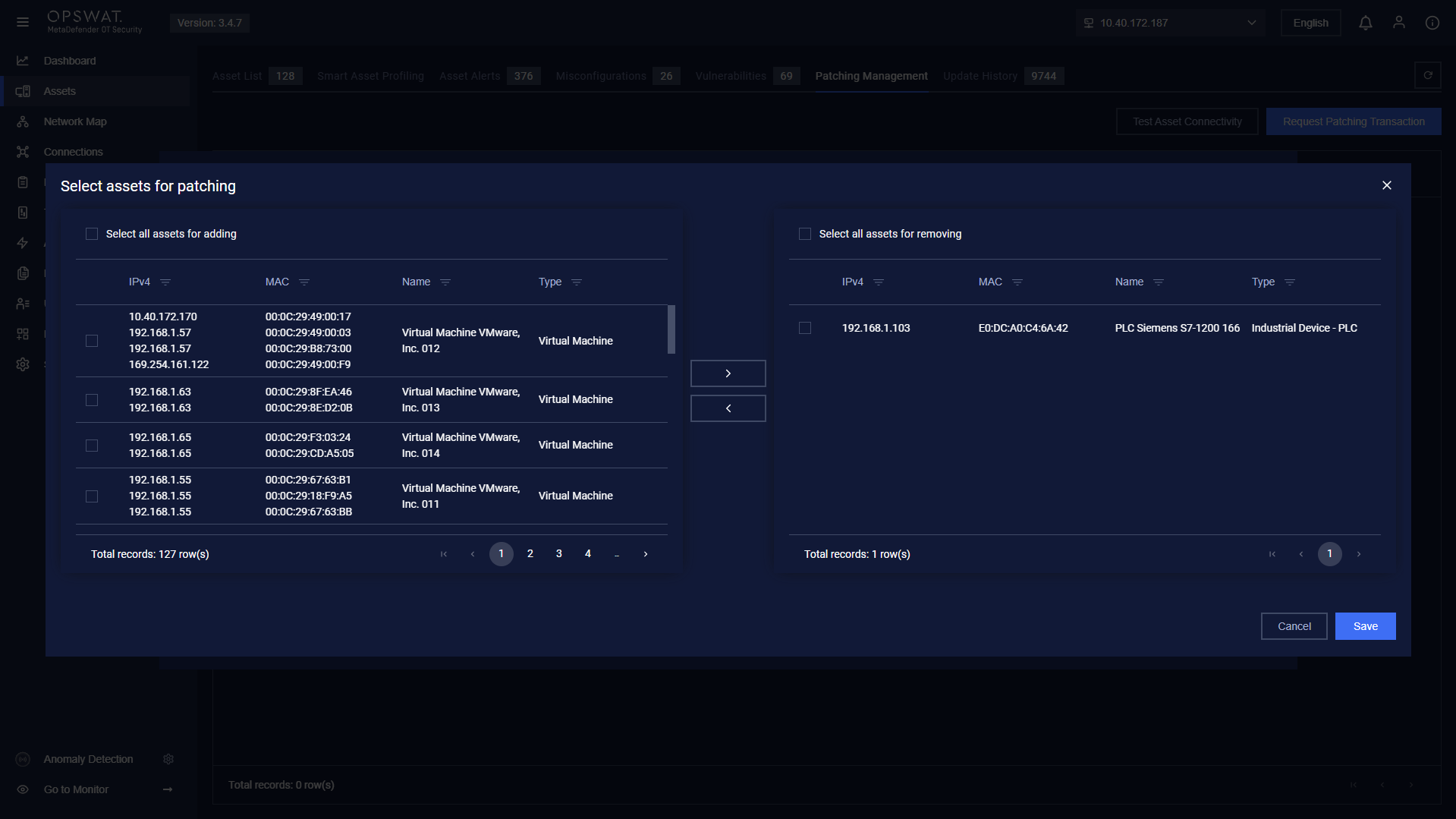The image size is (1456, 819).
Task: Check Select all assets for removing
Action: tap(805, 234)
